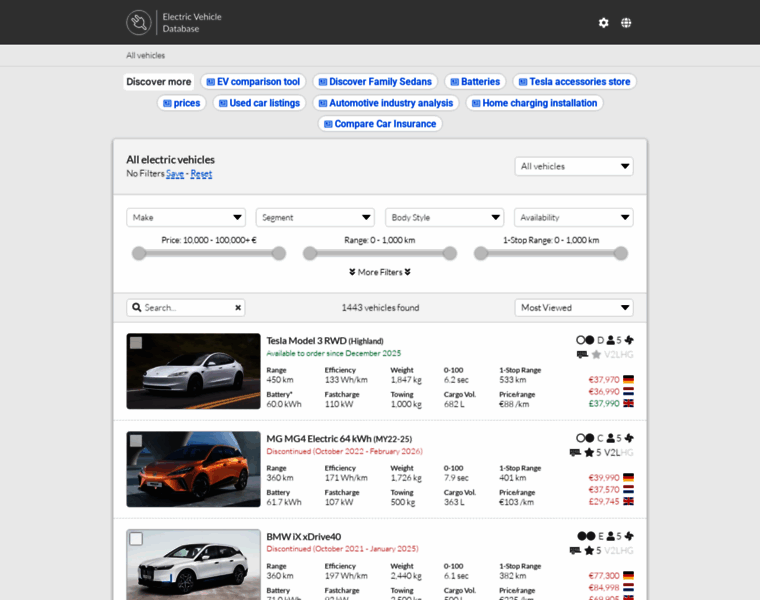
Task: Click Price slider maximum handle
Action: click(x=279, y=253)
